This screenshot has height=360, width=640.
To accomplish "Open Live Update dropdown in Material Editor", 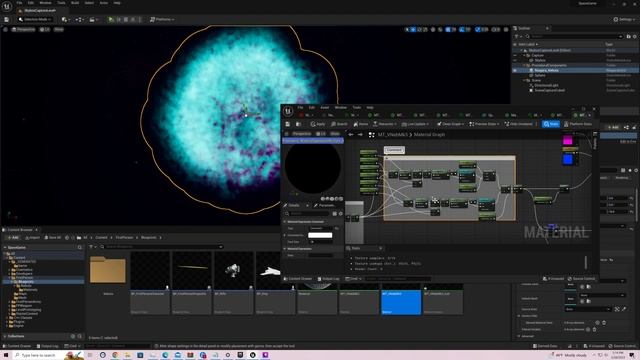I will tap(415, 124).
